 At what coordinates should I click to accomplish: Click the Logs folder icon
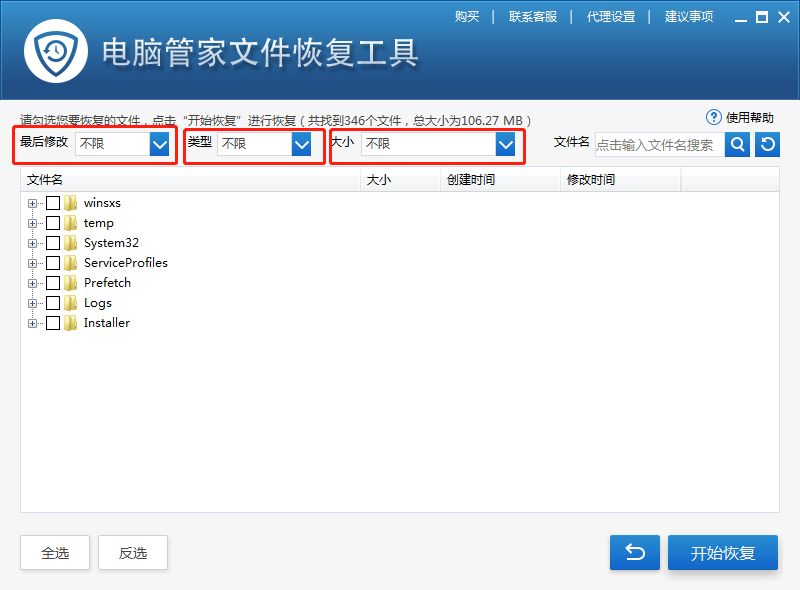pyautogui.click(x=70, y=303)
